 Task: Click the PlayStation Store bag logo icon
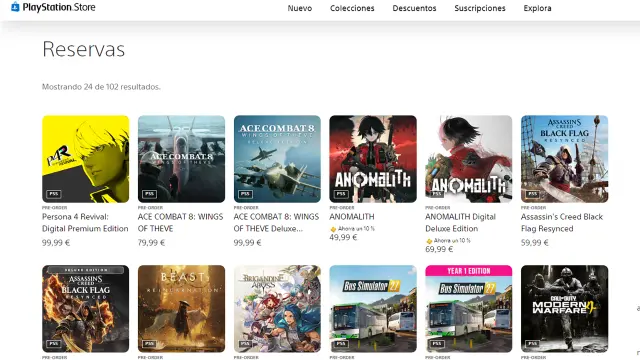point(15,7)
